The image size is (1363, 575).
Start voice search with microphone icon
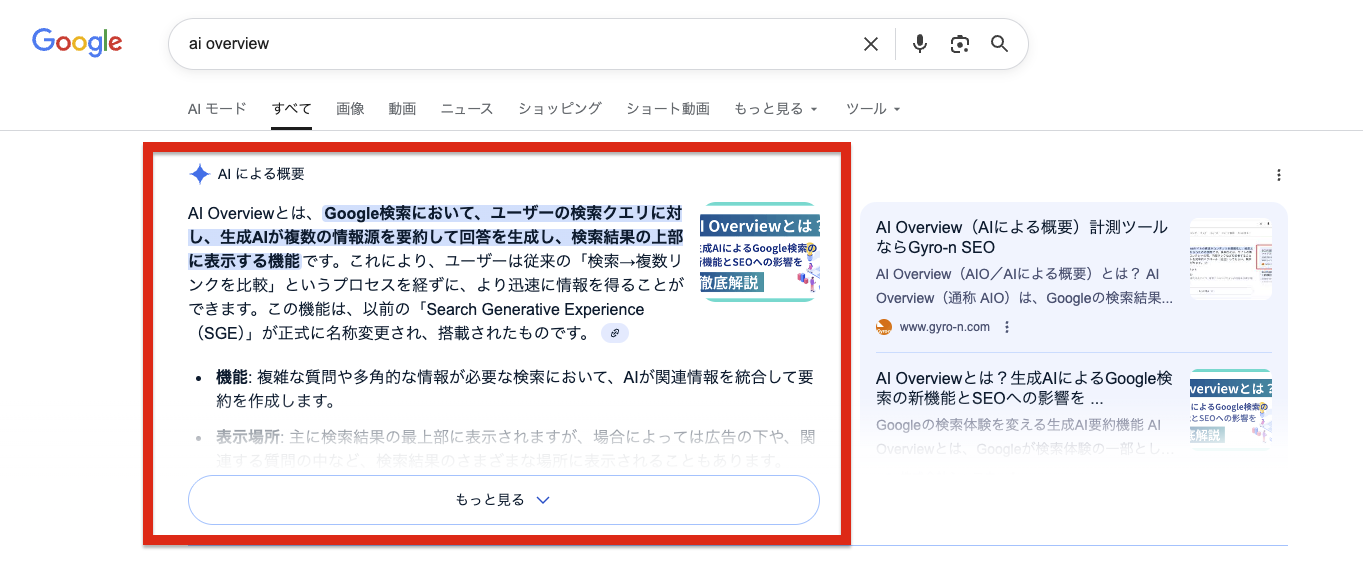(920, 44)
